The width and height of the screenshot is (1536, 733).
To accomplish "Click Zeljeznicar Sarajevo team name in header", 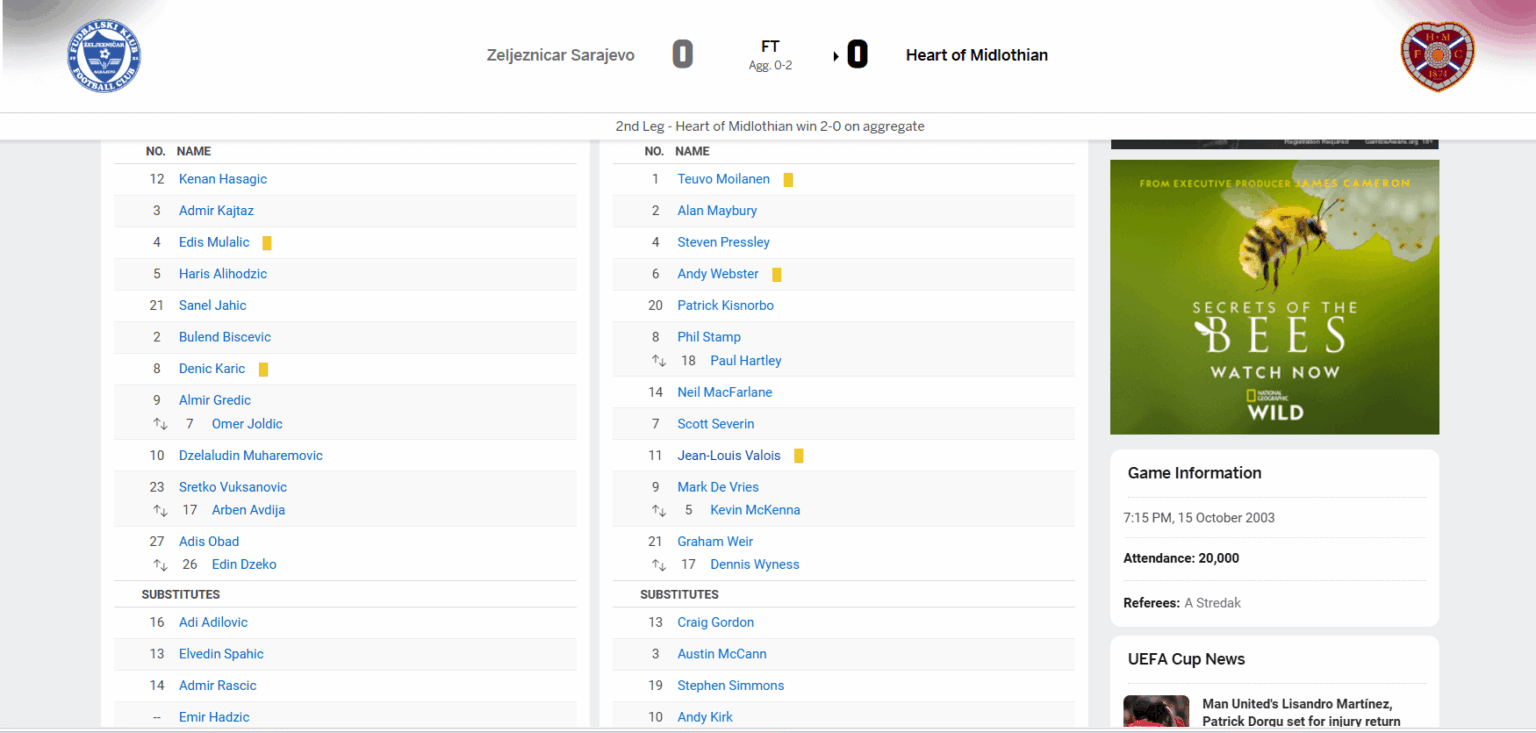I will [x=560, y=55].
